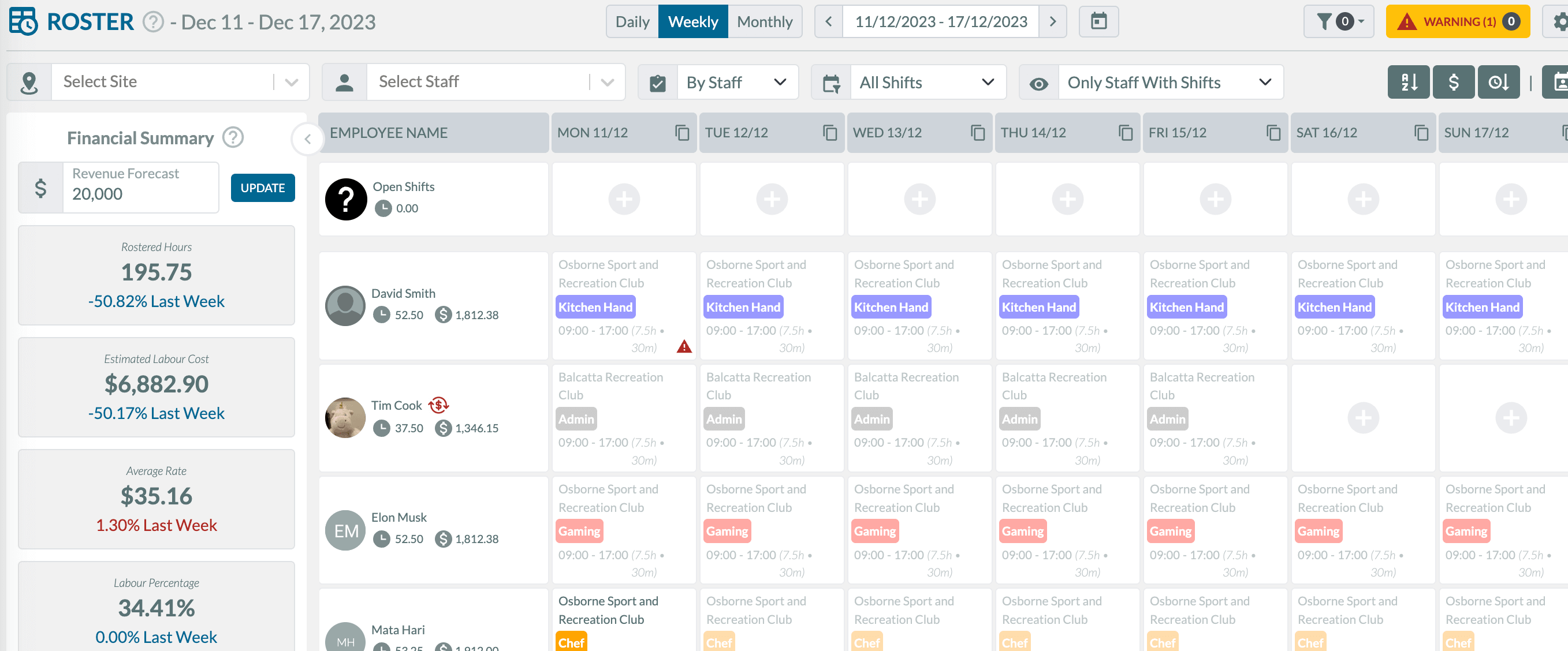The image size is (1568, 651).
Task: Click Estimated Labour Cost $6,882.90 card
Action: point(157,388)
